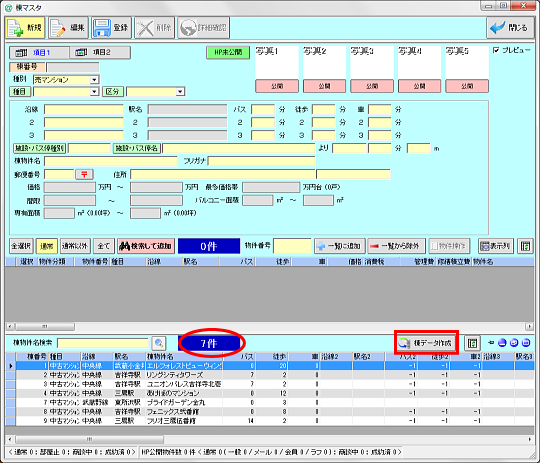This screenshot has width=540, height=463.
Task: Click the magnifier icon beside 棟物件名検索
Action: tap(159, 343)
